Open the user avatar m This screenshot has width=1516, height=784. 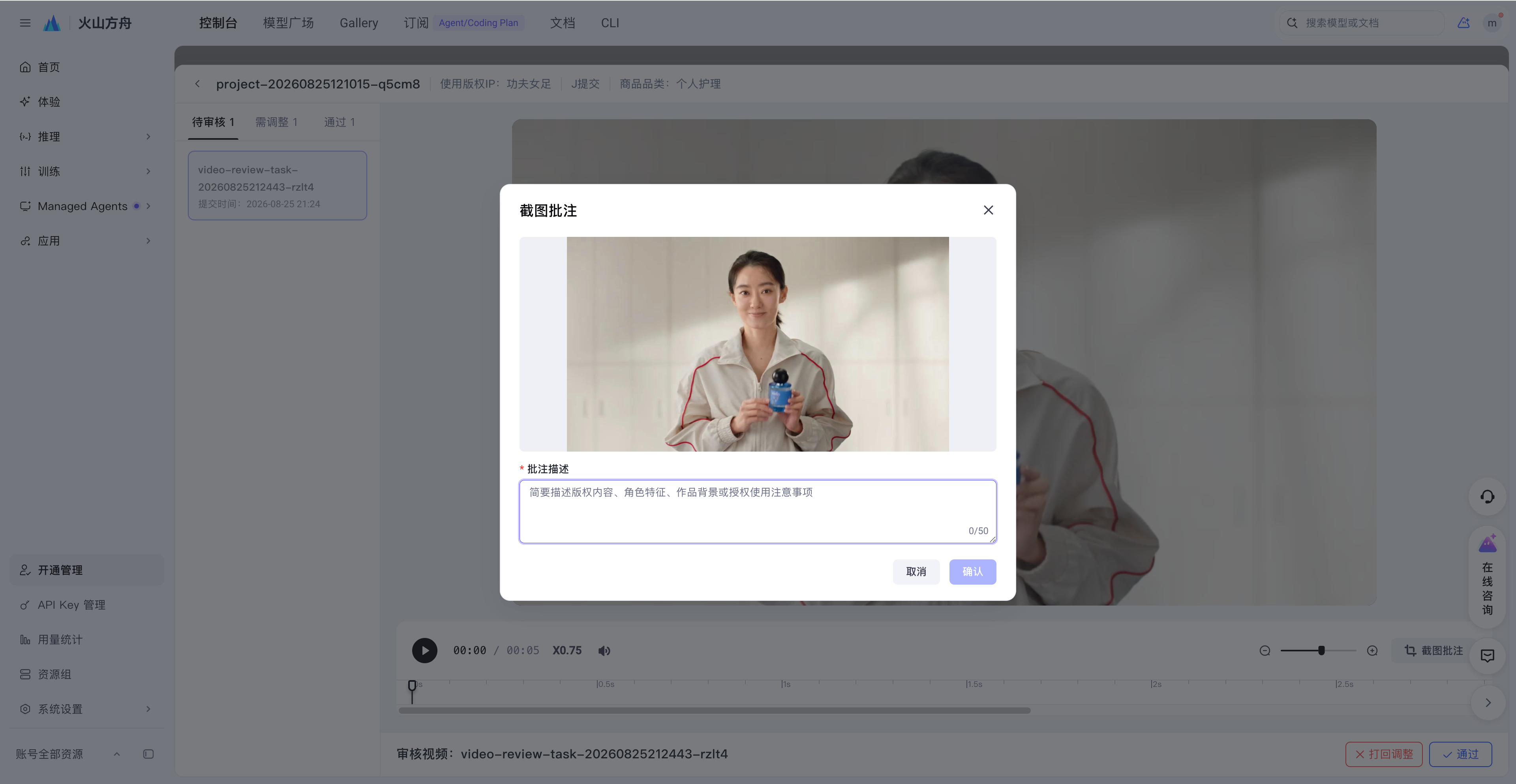point(1492,23)
